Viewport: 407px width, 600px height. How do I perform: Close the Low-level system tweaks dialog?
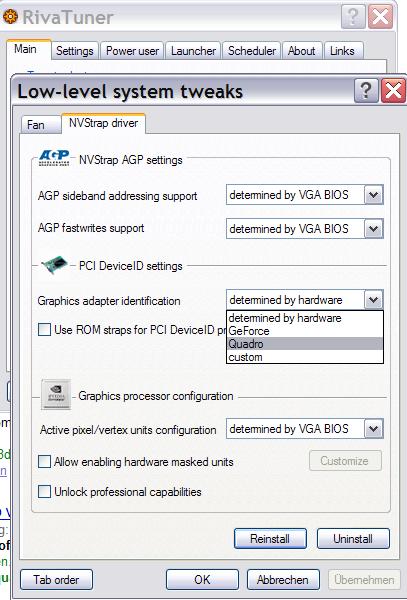pyautogui.click(x=393, y=91)
